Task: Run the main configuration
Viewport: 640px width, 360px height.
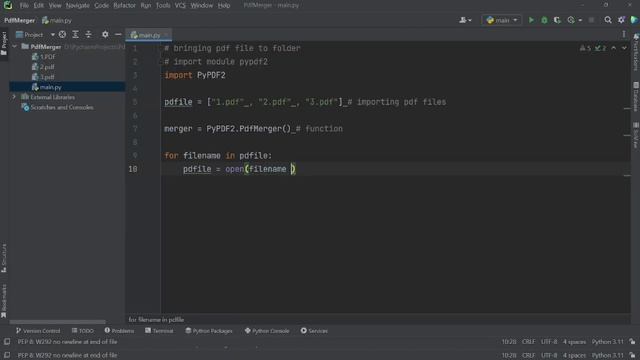Action: pos(531,20)
